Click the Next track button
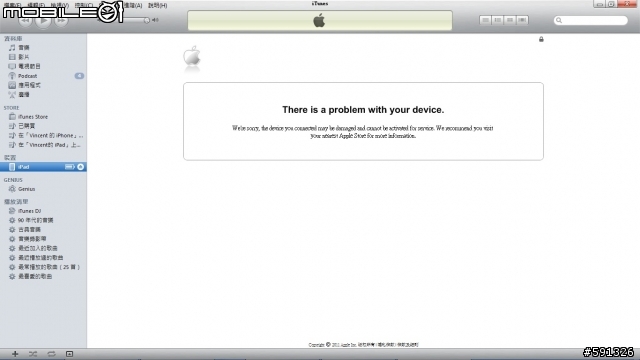Viewport: 640px width, 360px height. tap(61, 20)
